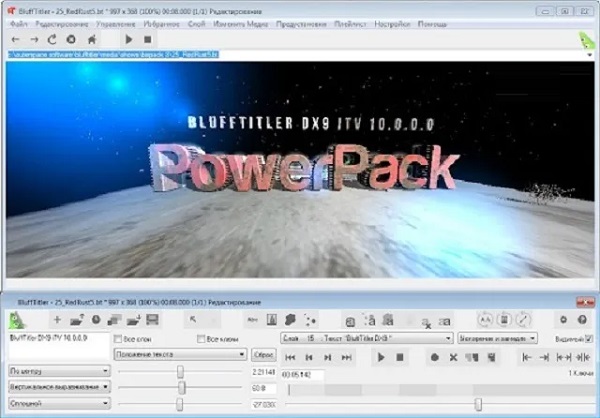Open the Настройки menu
The height and width of the screenshot is (418, 600).
(x=392, y=24)
